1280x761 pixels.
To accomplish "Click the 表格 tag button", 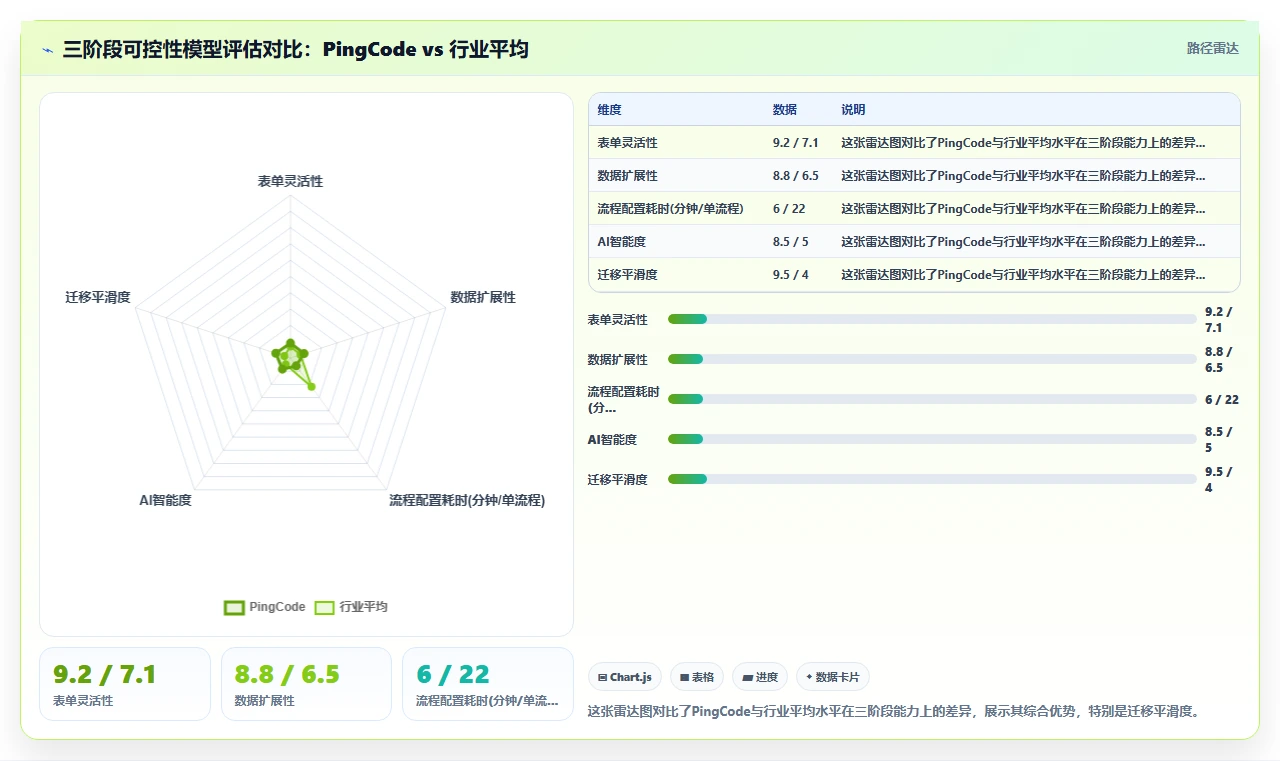I will tap(697, 677).
